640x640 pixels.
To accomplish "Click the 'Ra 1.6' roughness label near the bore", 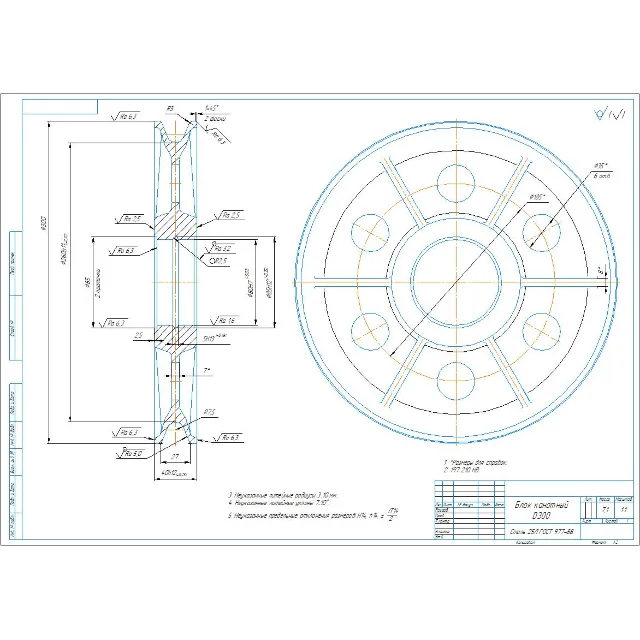I will point(225,321).
